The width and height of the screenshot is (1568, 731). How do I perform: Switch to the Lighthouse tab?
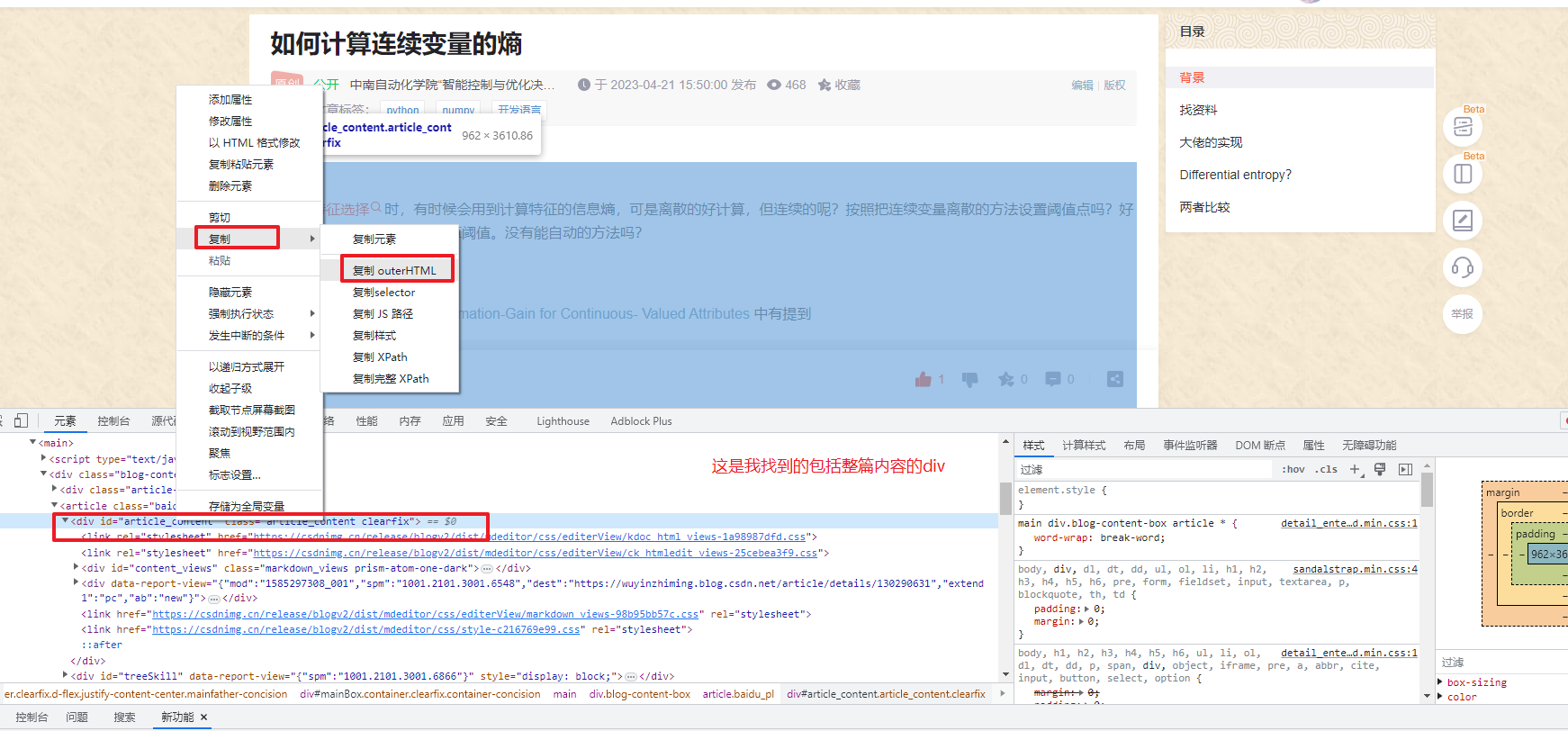[x=563, y=420]
